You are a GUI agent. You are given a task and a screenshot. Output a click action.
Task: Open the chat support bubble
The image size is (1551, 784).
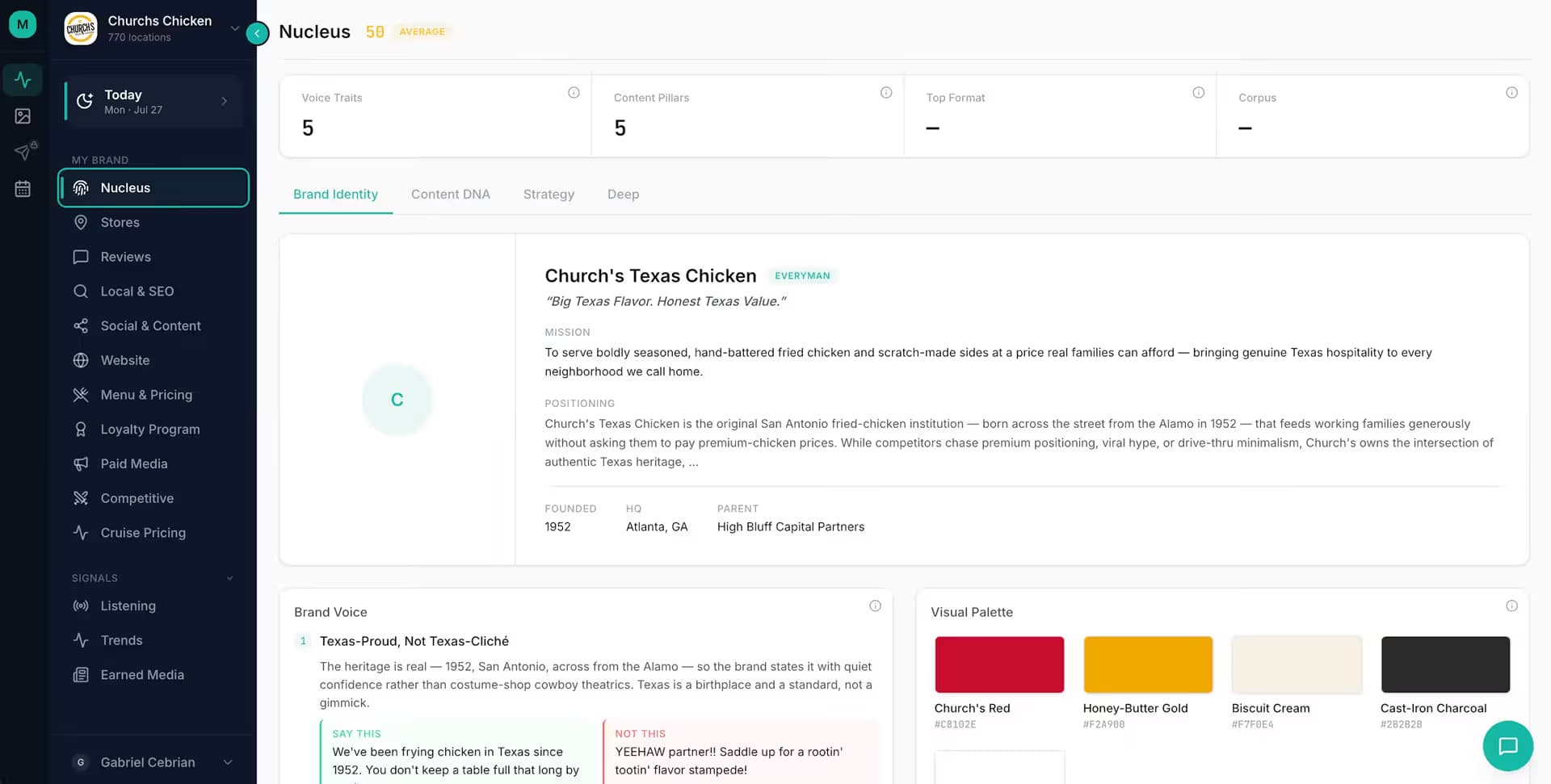click(1507, 745)
